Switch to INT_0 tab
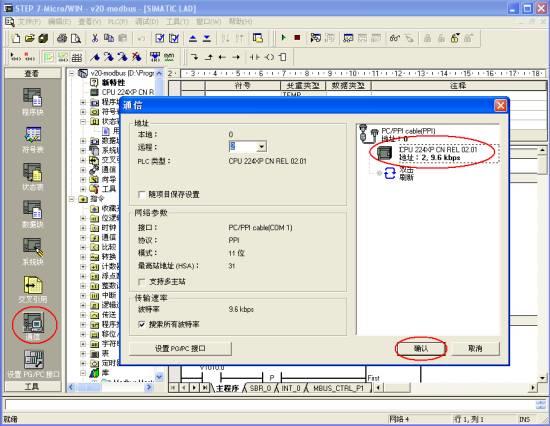This screenshot has width=550, height=426. pos(291,388)
